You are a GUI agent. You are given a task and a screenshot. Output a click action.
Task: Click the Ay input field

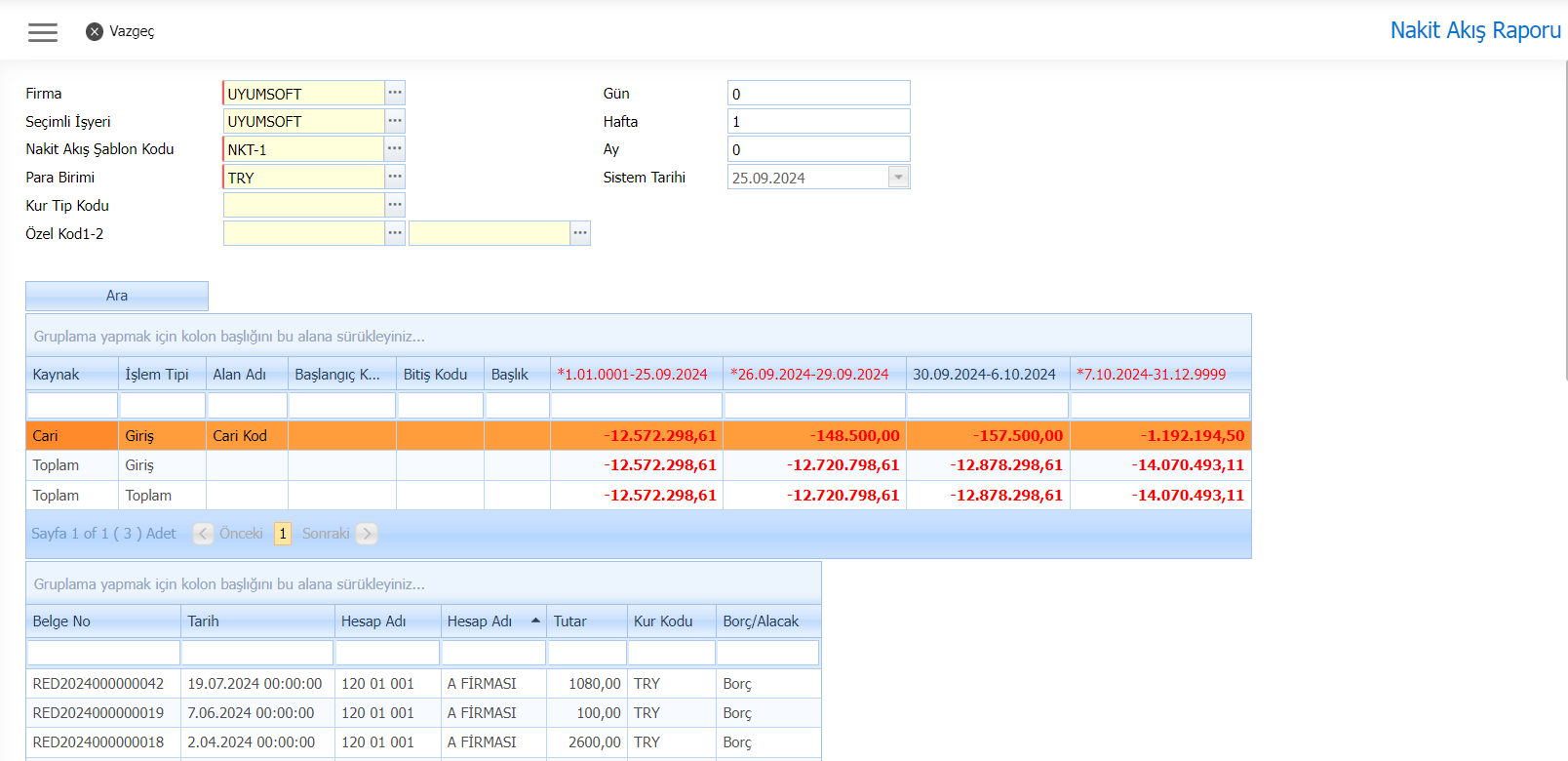pyautogui.click(x=819, y=149)
